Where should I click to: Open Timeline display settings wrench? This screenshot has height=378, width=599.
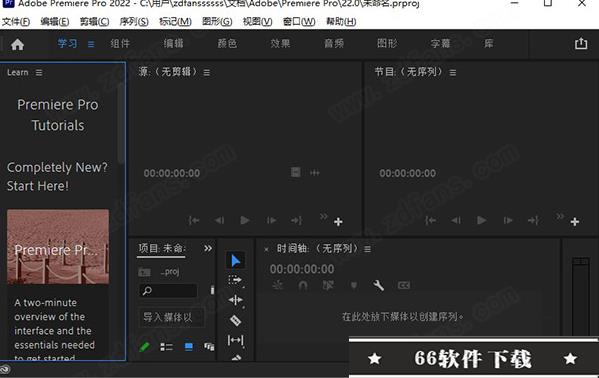coord(378,285)
